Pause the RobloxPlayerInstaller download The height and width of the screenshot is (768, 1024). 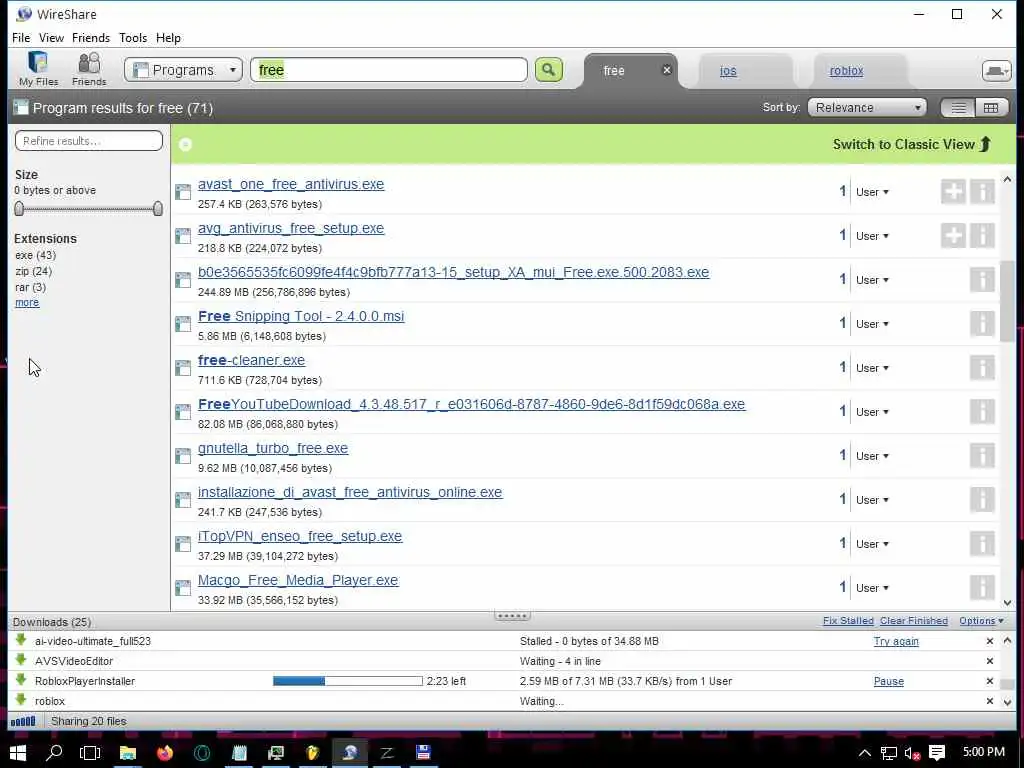click(x=889, y=681)
